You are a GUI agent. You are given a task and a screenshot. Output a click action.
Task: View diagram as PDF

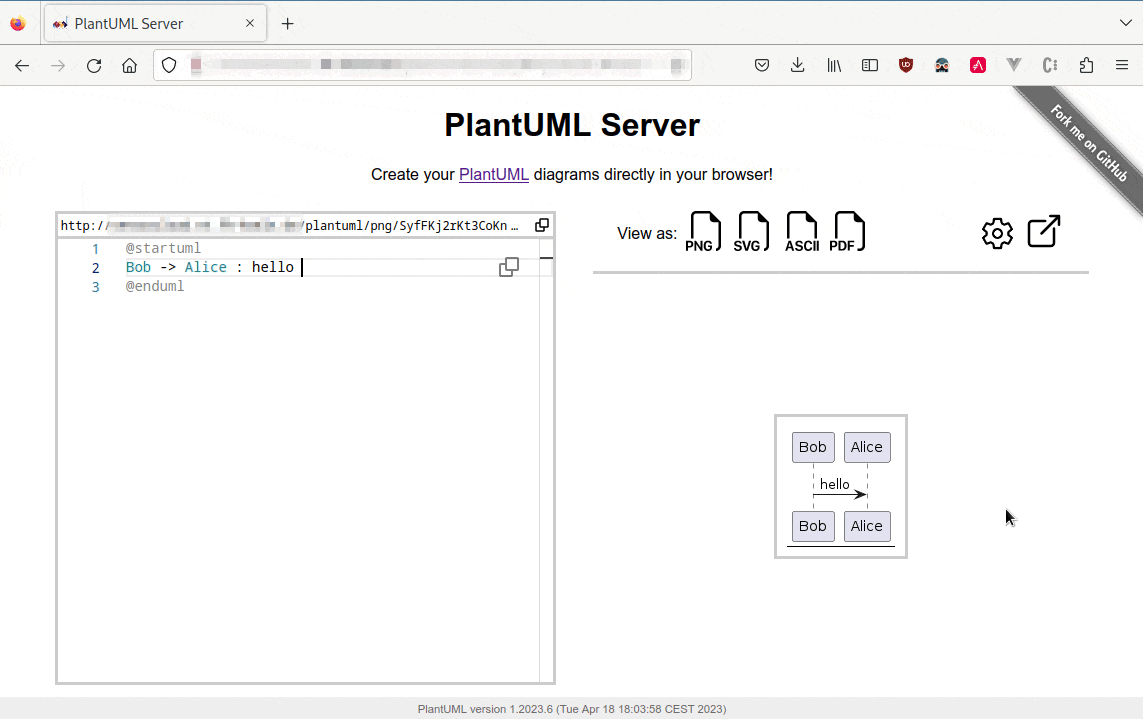(x=848, y=232)
